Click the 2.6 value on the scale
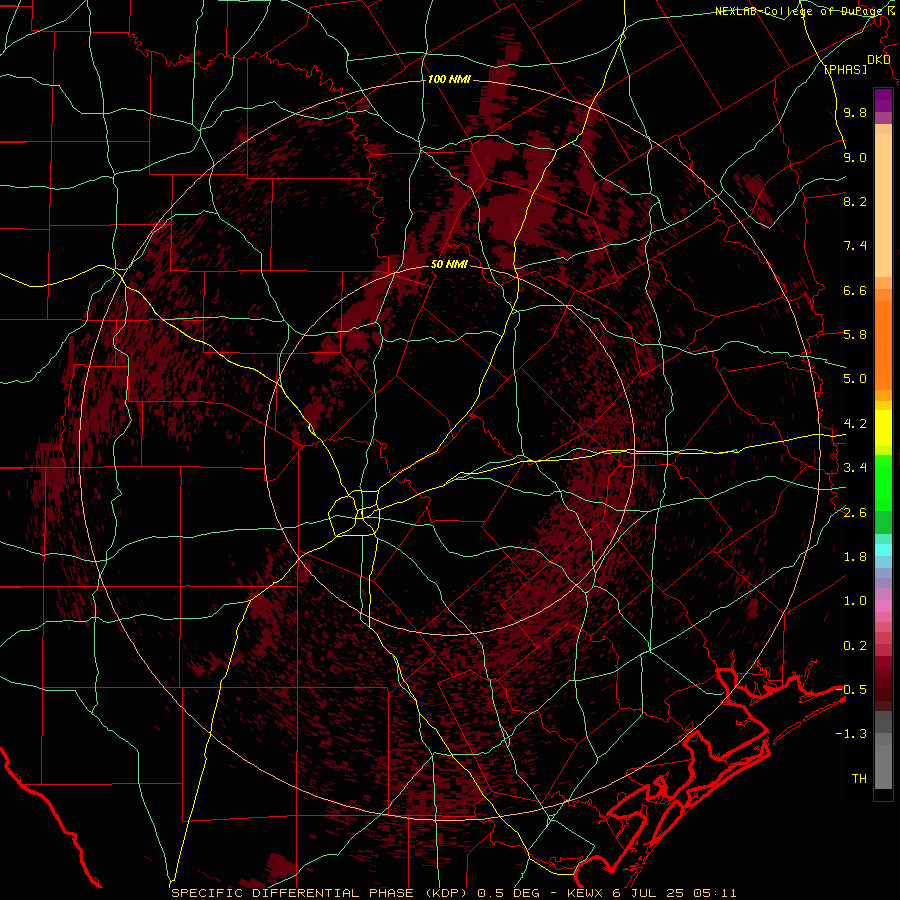 tap(855, 513)
